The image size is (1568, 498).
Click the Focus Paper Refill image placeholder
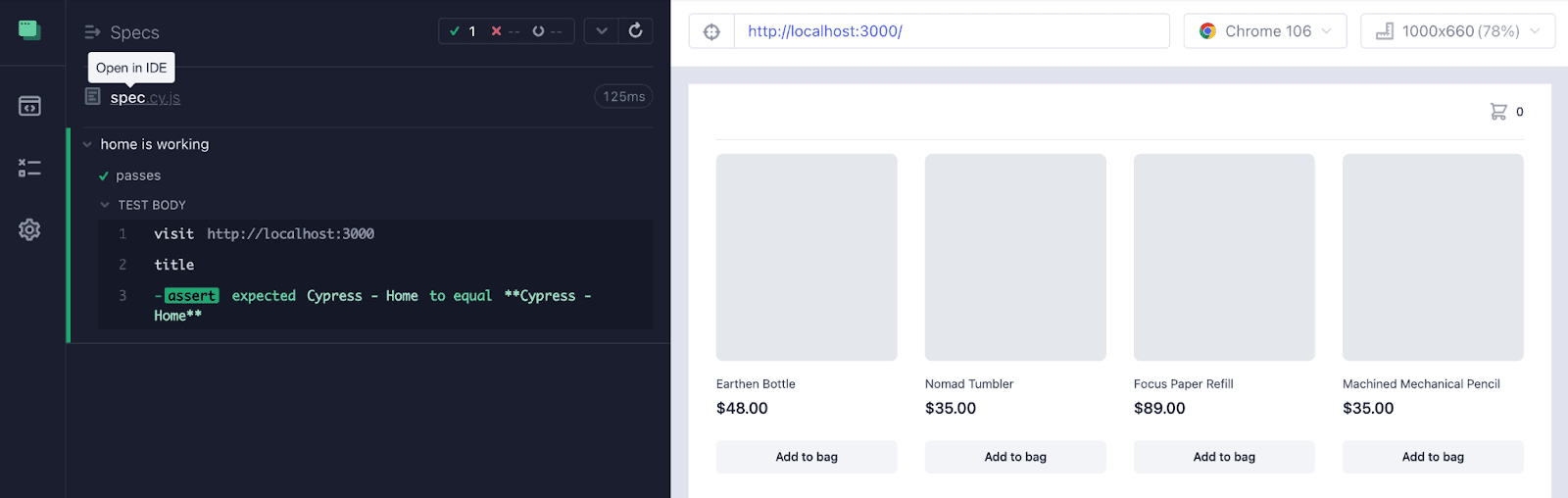1224,257
